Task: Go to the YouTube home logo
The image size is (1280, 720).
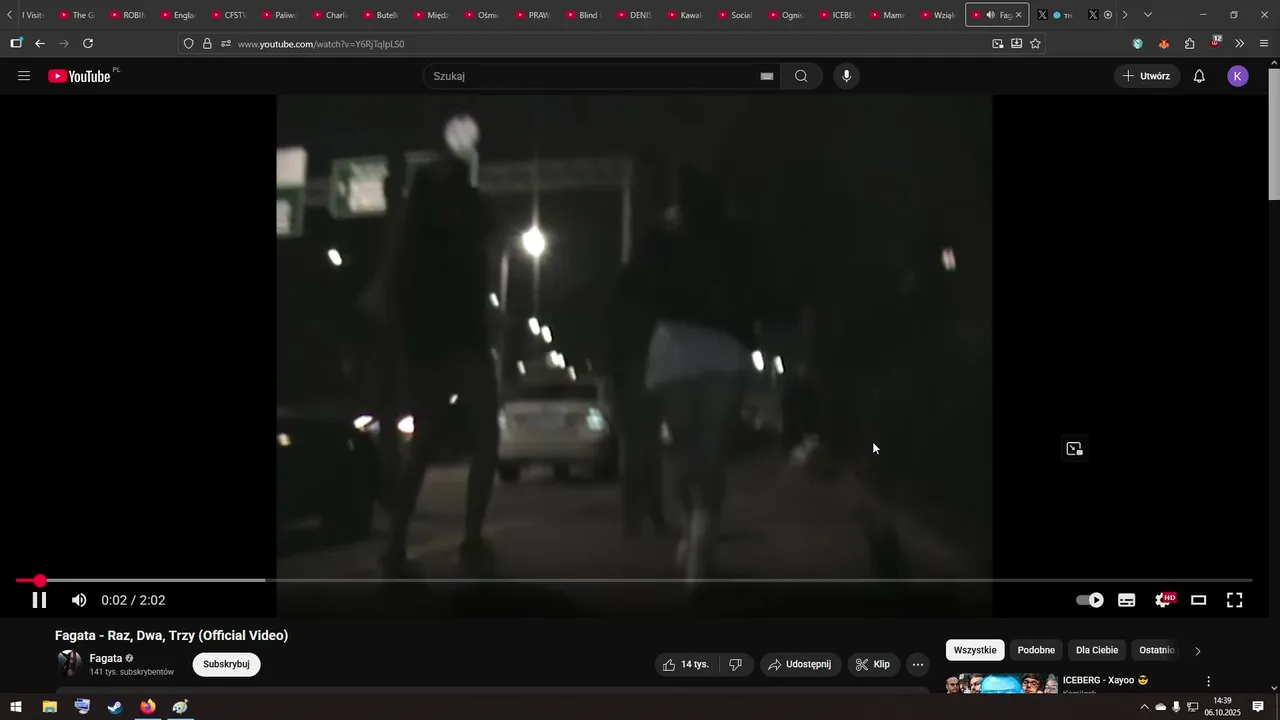Action: (80, 76)
